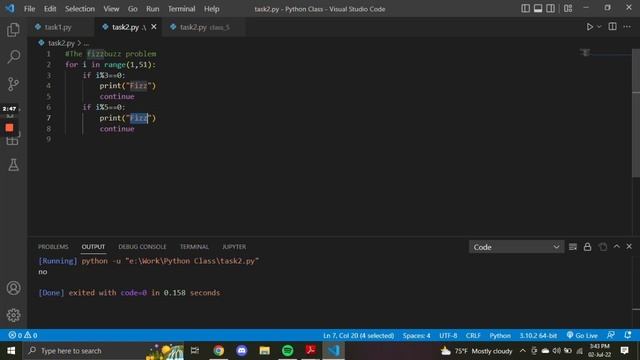The image size is (640, 360).
Task: Open Source Control view
Action: point(13,84)
